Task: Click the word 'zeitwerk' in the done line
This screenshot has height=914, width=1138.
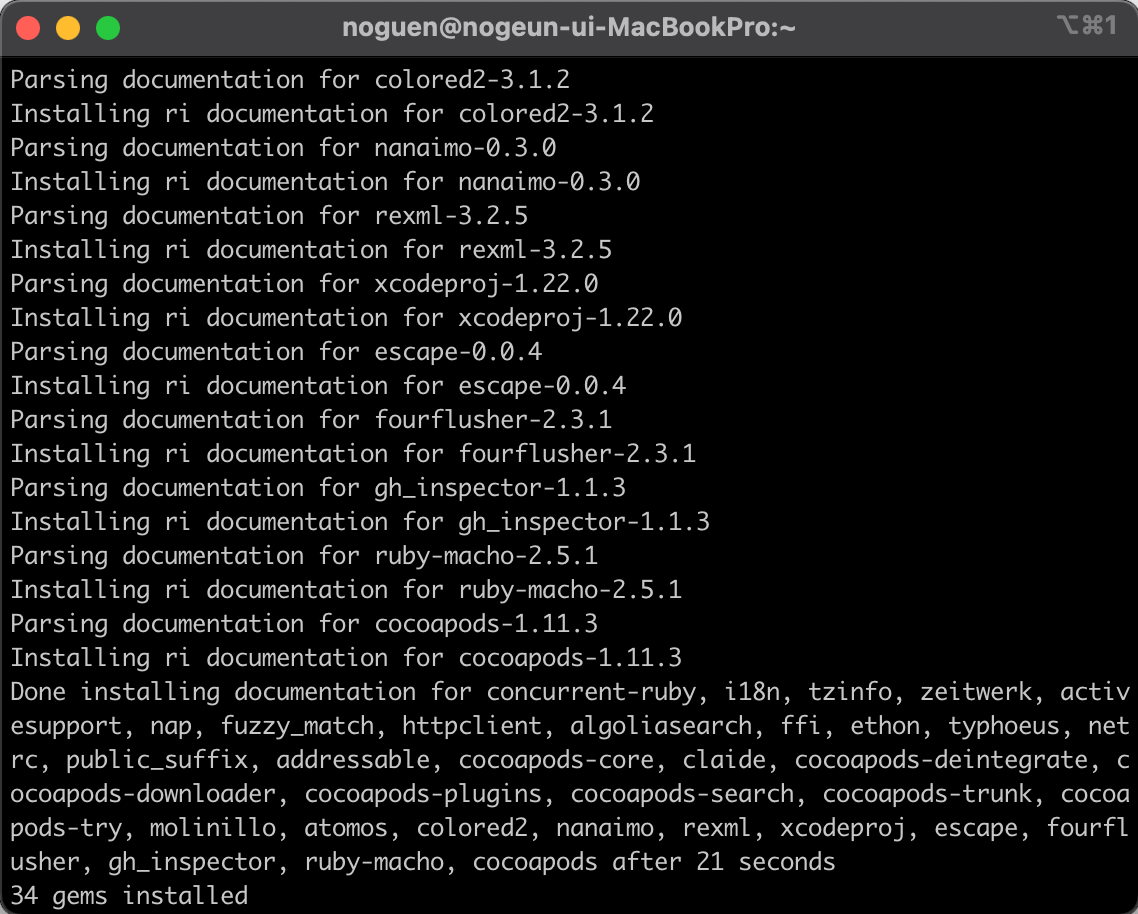Action: 975,692
